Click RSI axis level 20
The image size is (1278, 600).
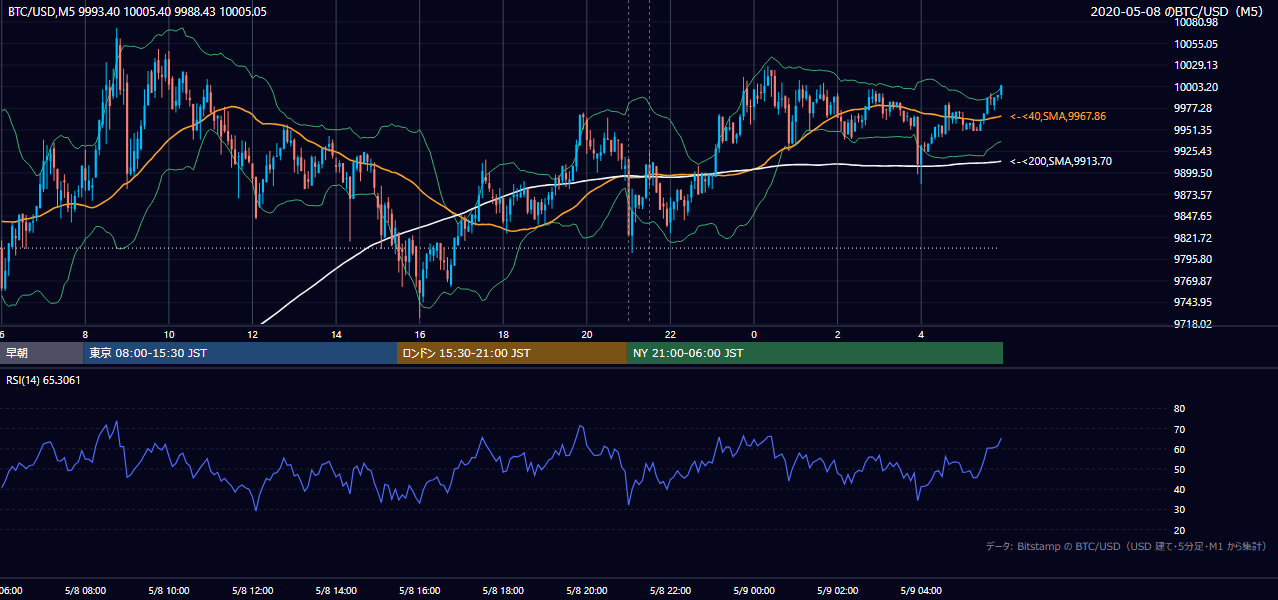pos(1179,530)
